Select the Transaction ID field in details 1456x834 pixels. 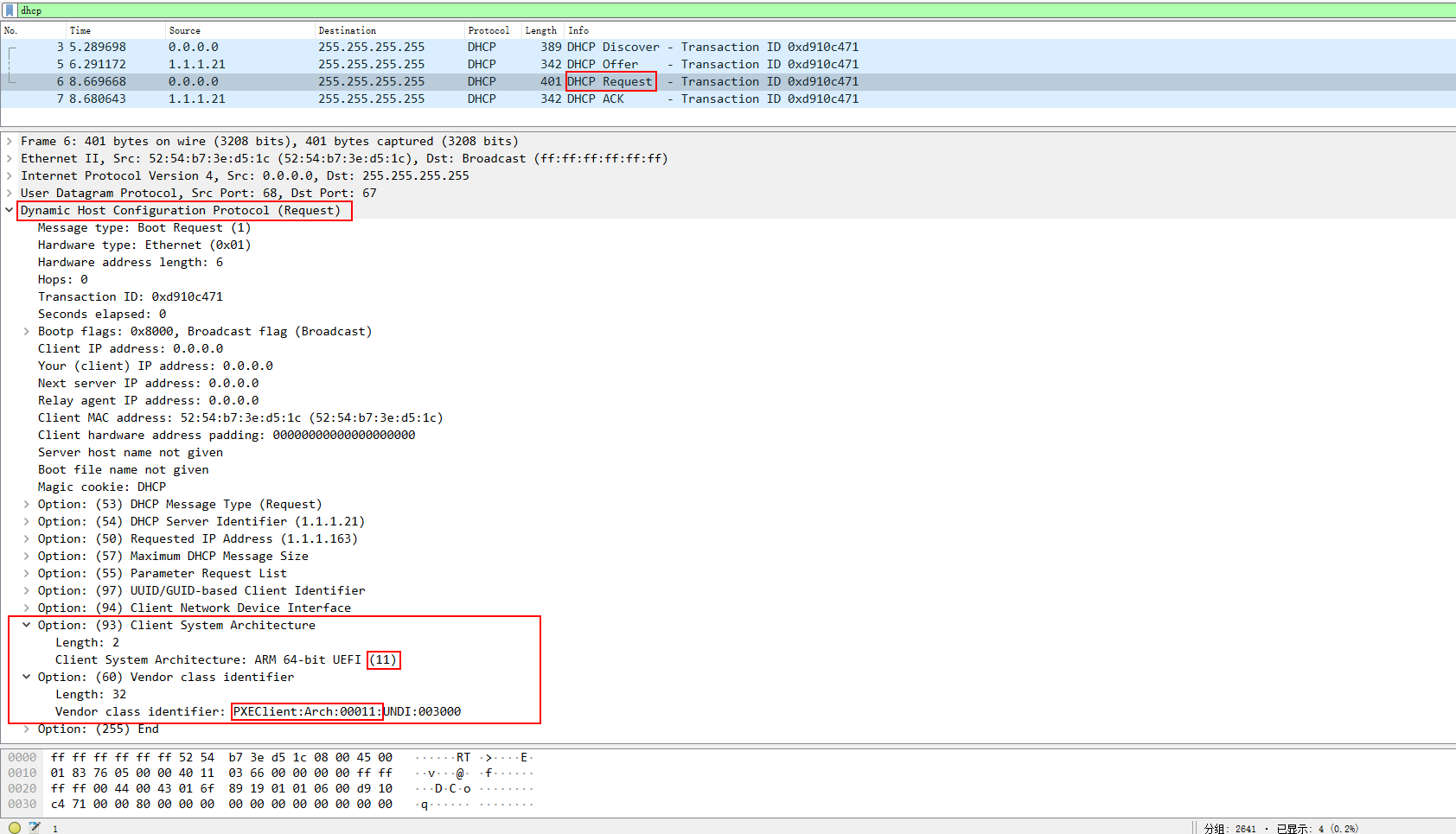click(130, 297)
